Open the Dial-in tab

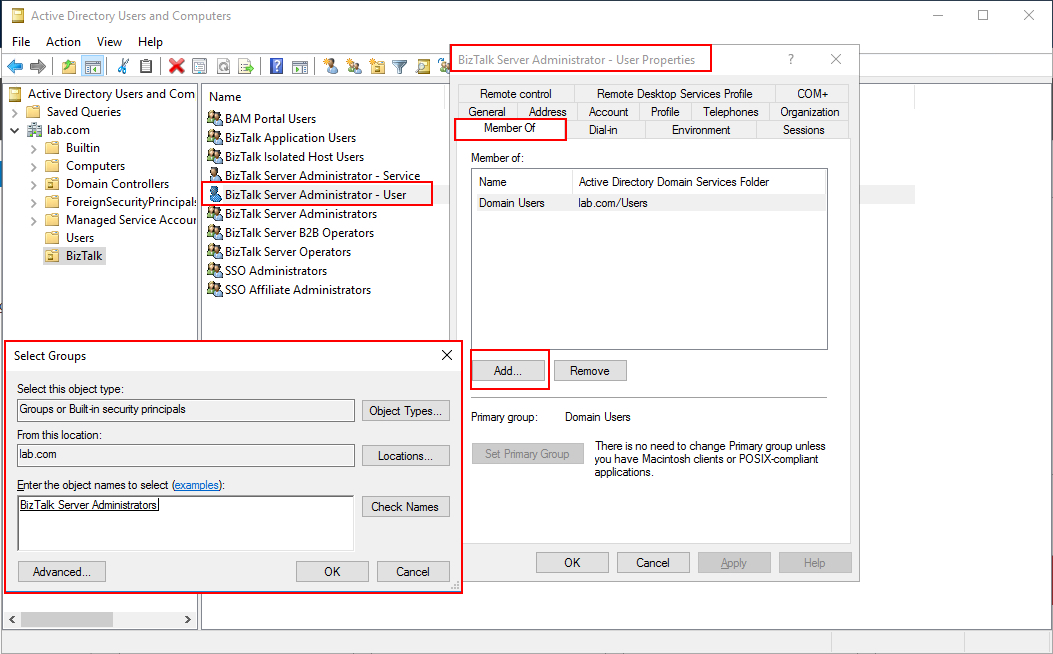click(603, 130)
